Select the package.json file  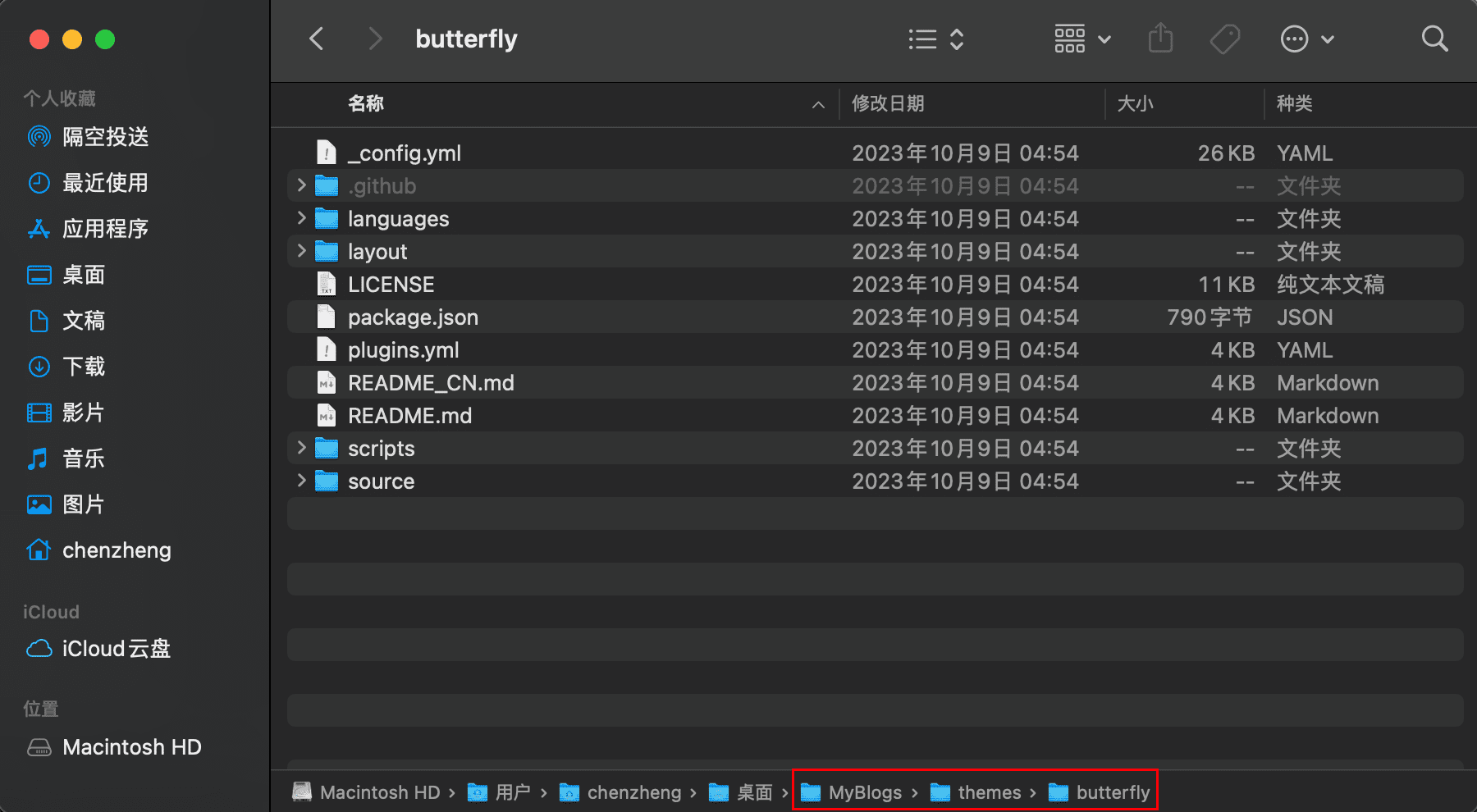click(x=876, y=317)
